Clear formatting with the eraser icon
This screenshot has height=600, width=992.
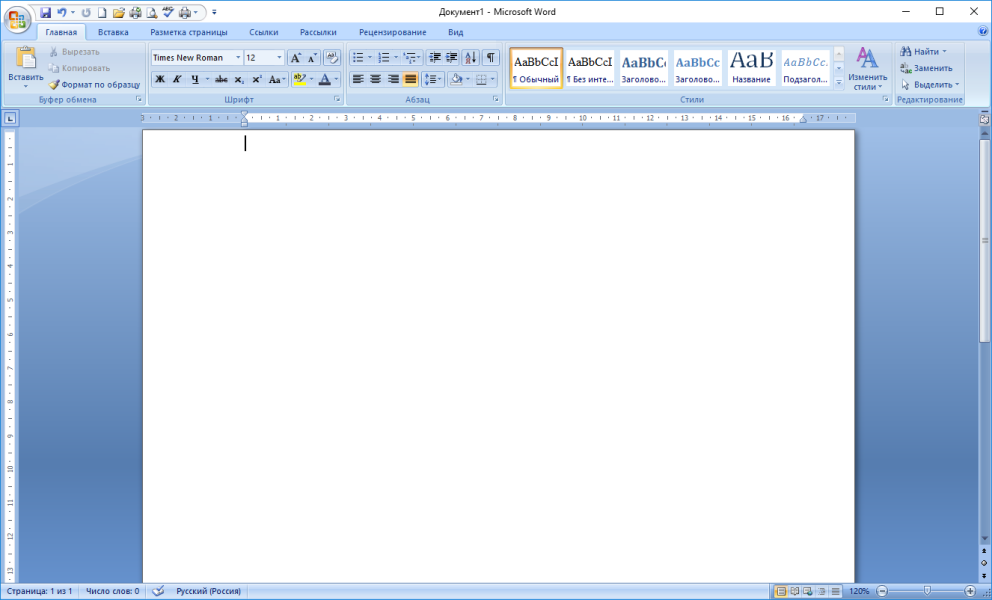332,58
